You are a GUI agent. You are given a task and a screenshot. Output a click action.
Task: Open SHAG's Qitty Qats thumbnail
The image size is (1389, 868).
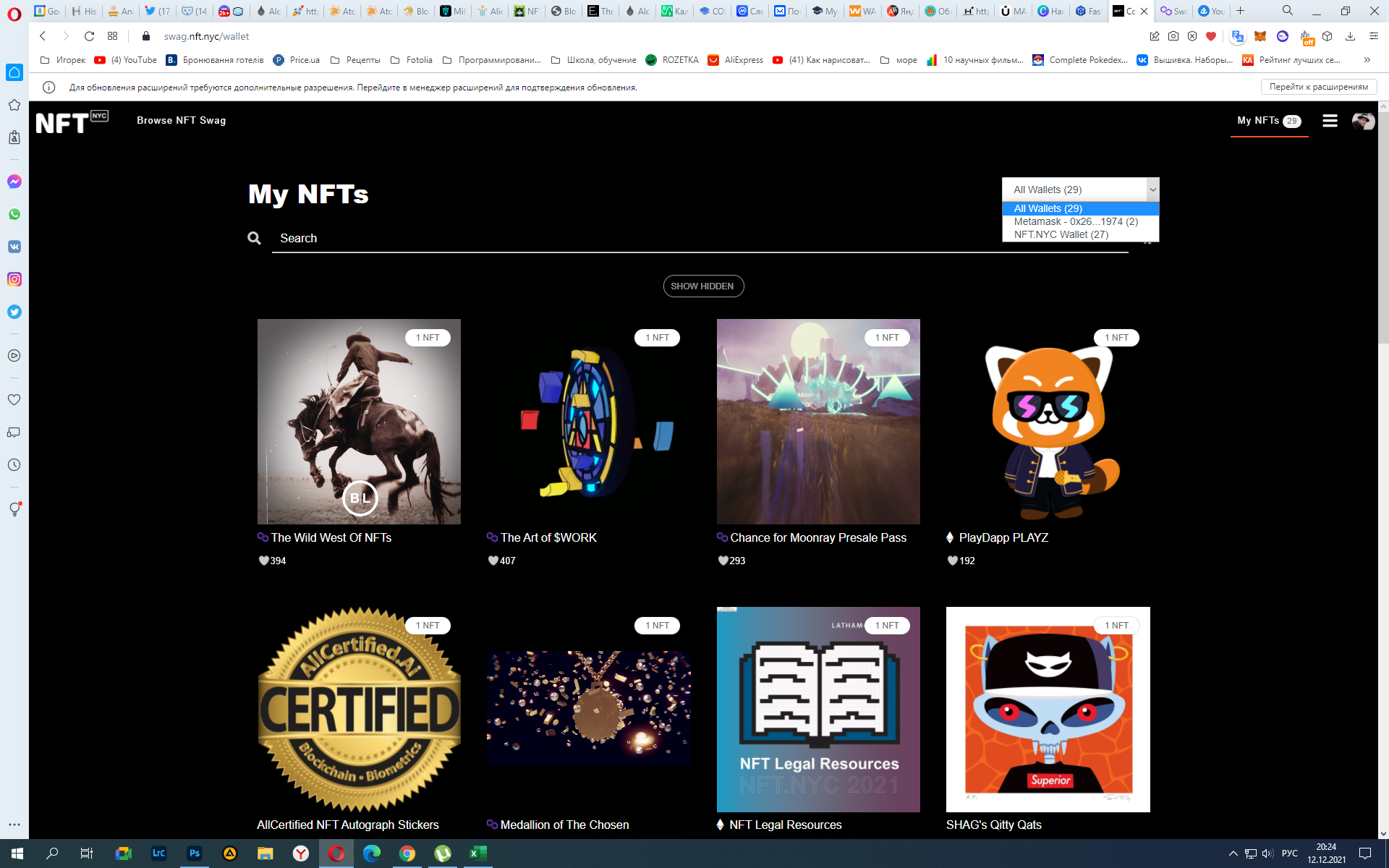tap(1048, 710)
